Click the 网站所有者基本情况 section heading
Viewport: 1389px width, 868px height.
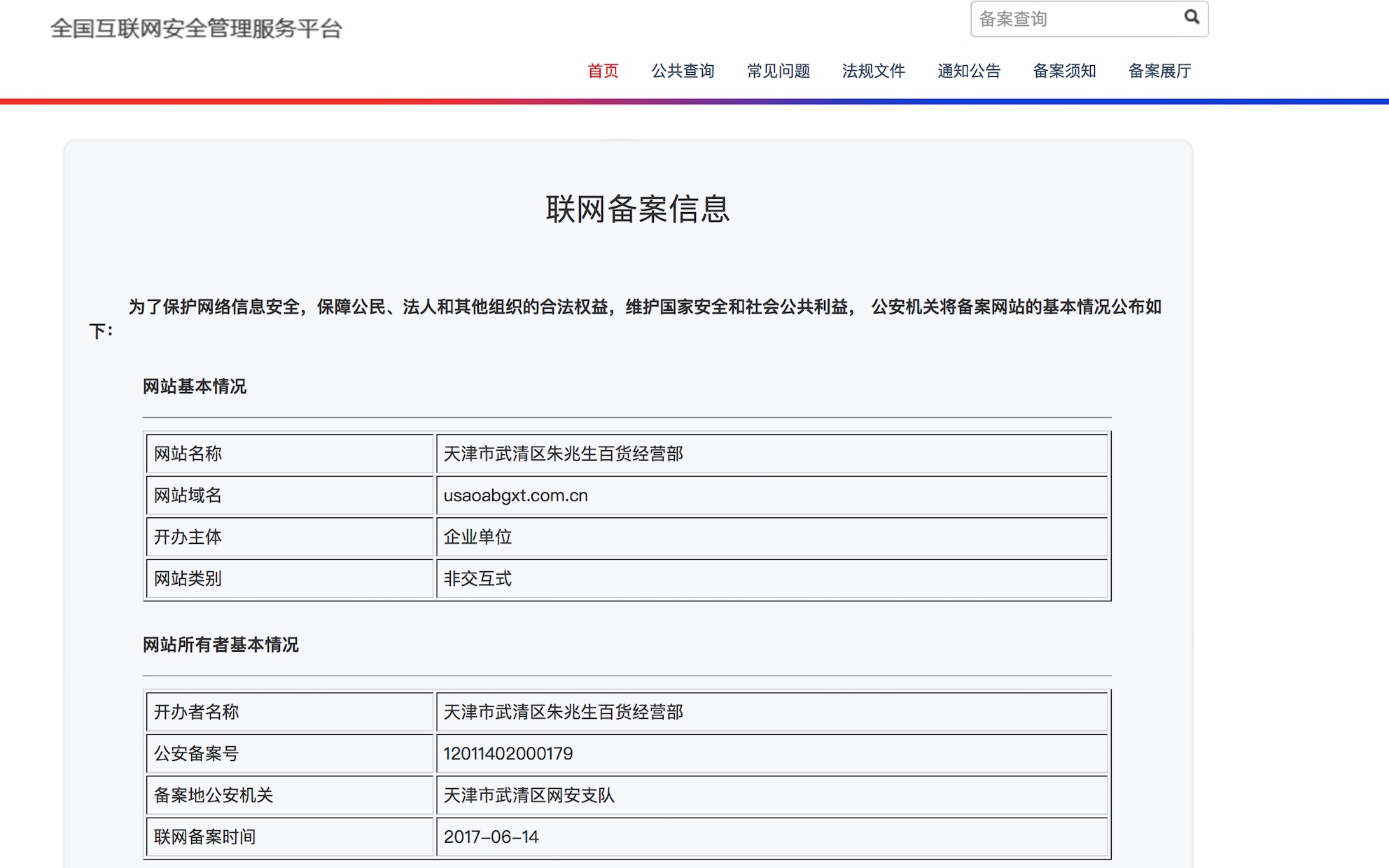coord(221,645)
